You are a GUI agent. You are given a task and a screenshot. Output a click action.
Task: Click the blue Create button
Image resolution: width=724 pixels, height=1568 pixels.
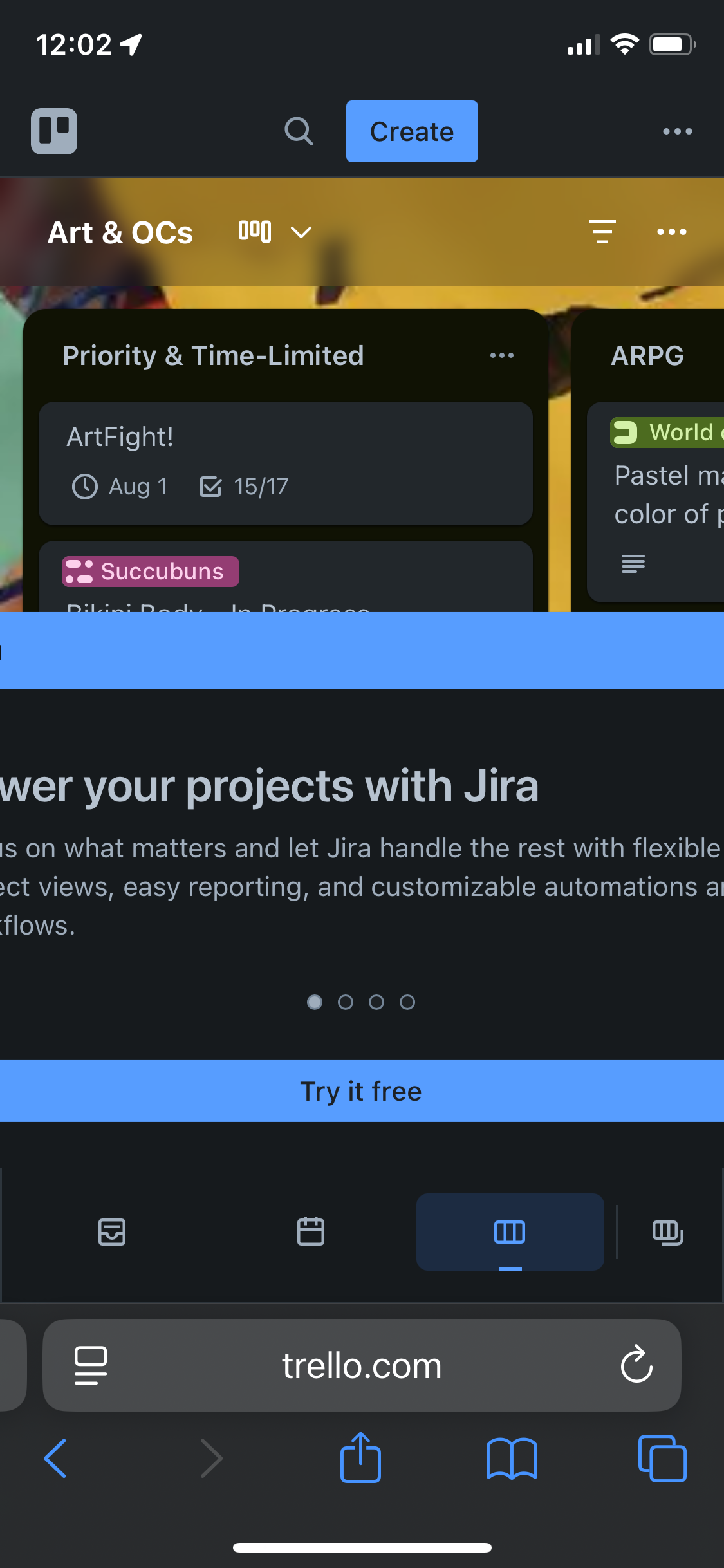412,131
